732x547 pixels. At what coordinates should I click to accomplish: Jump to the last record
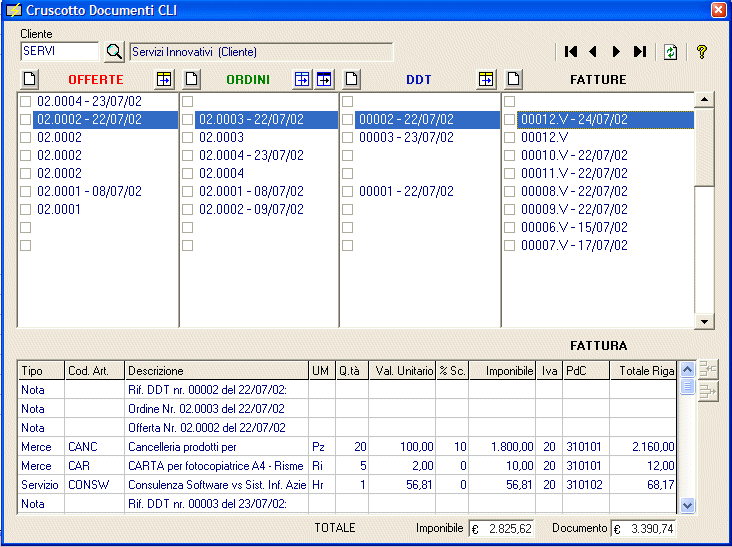(640, 52)
